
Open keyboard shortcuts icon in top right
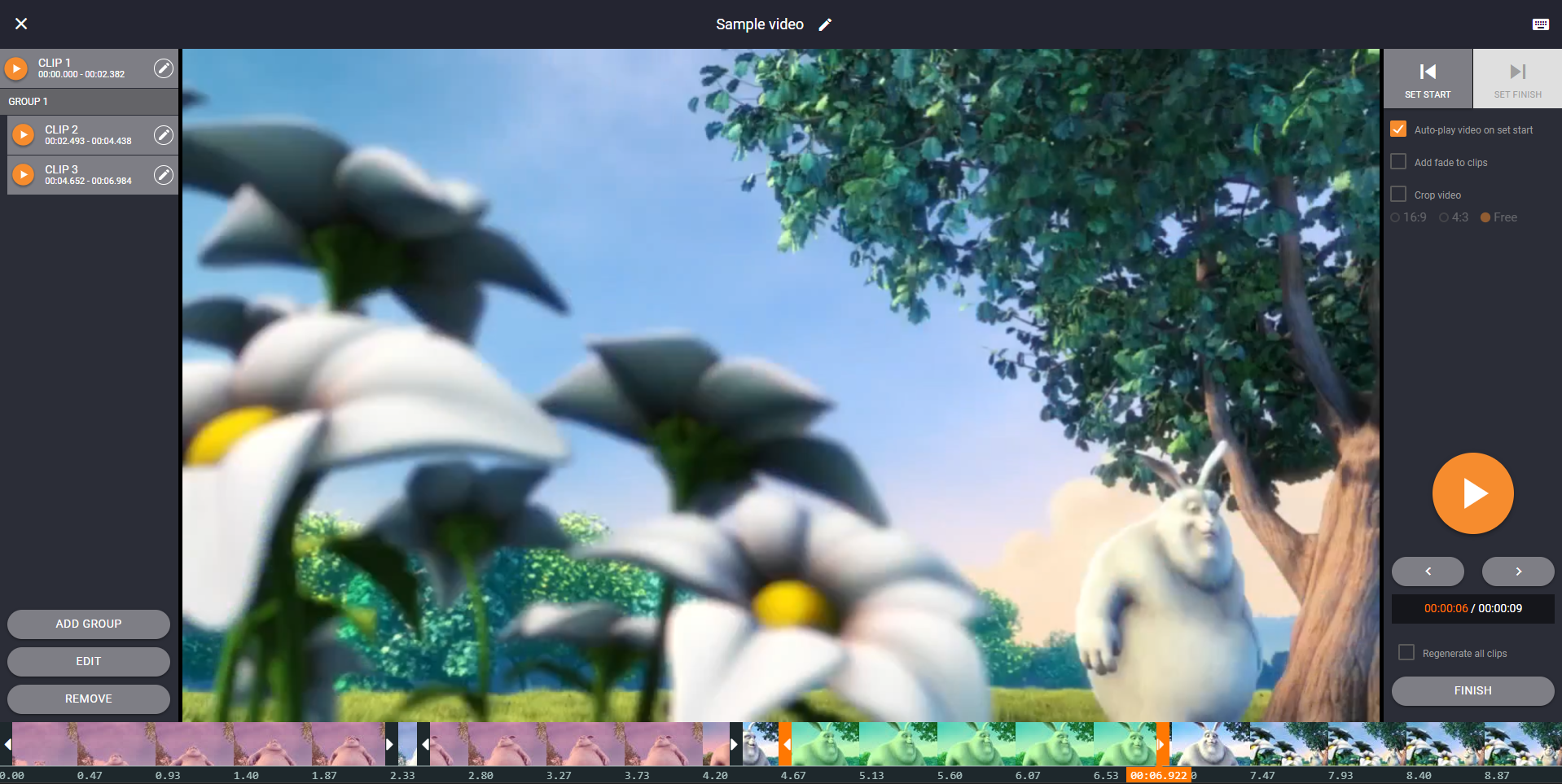(1540, 24)
